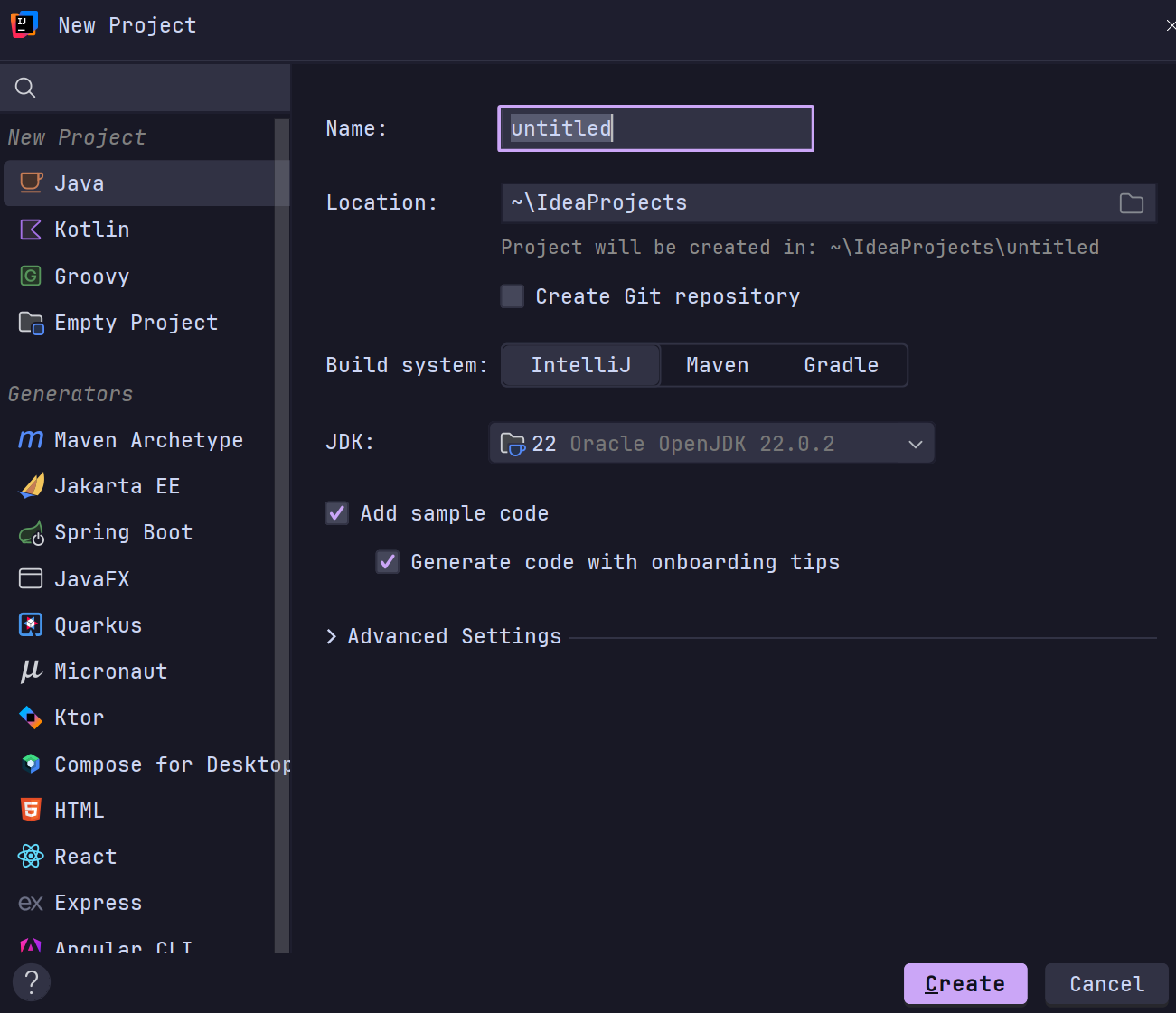Select the Empty Project folder icon

click(31, 323)
